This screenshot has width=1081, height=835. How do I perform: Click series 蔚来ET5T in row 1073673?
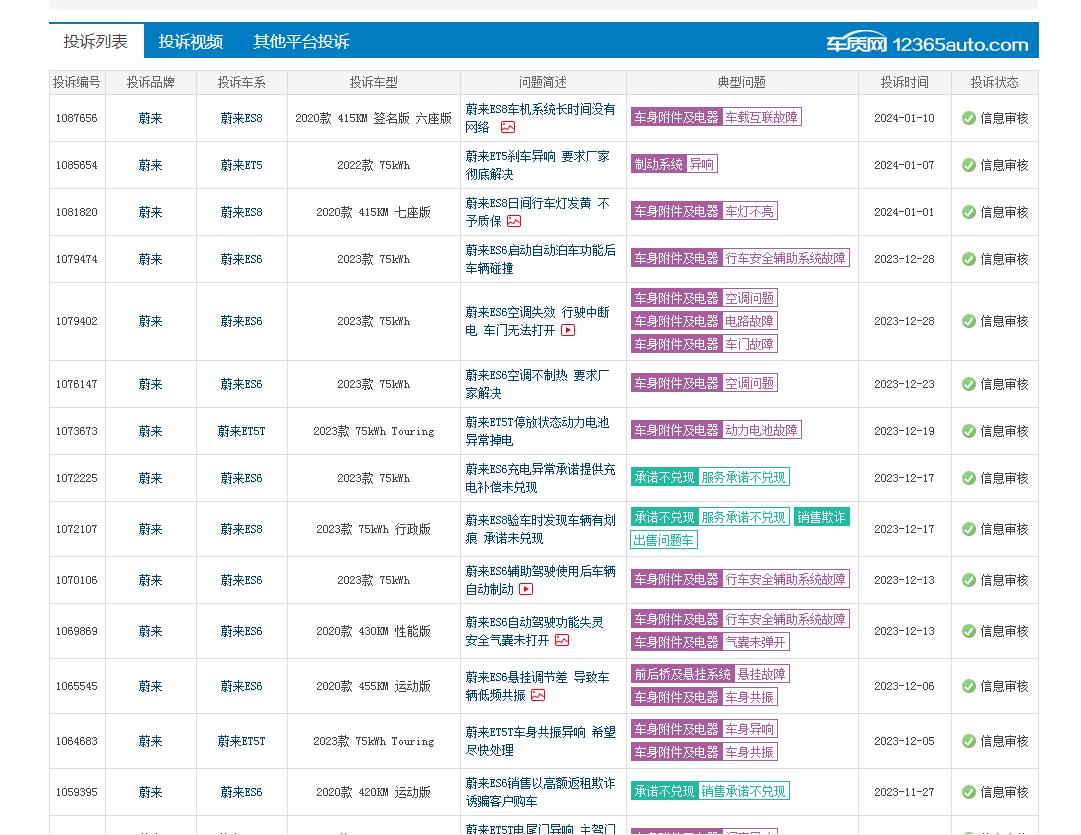point(241,431)
